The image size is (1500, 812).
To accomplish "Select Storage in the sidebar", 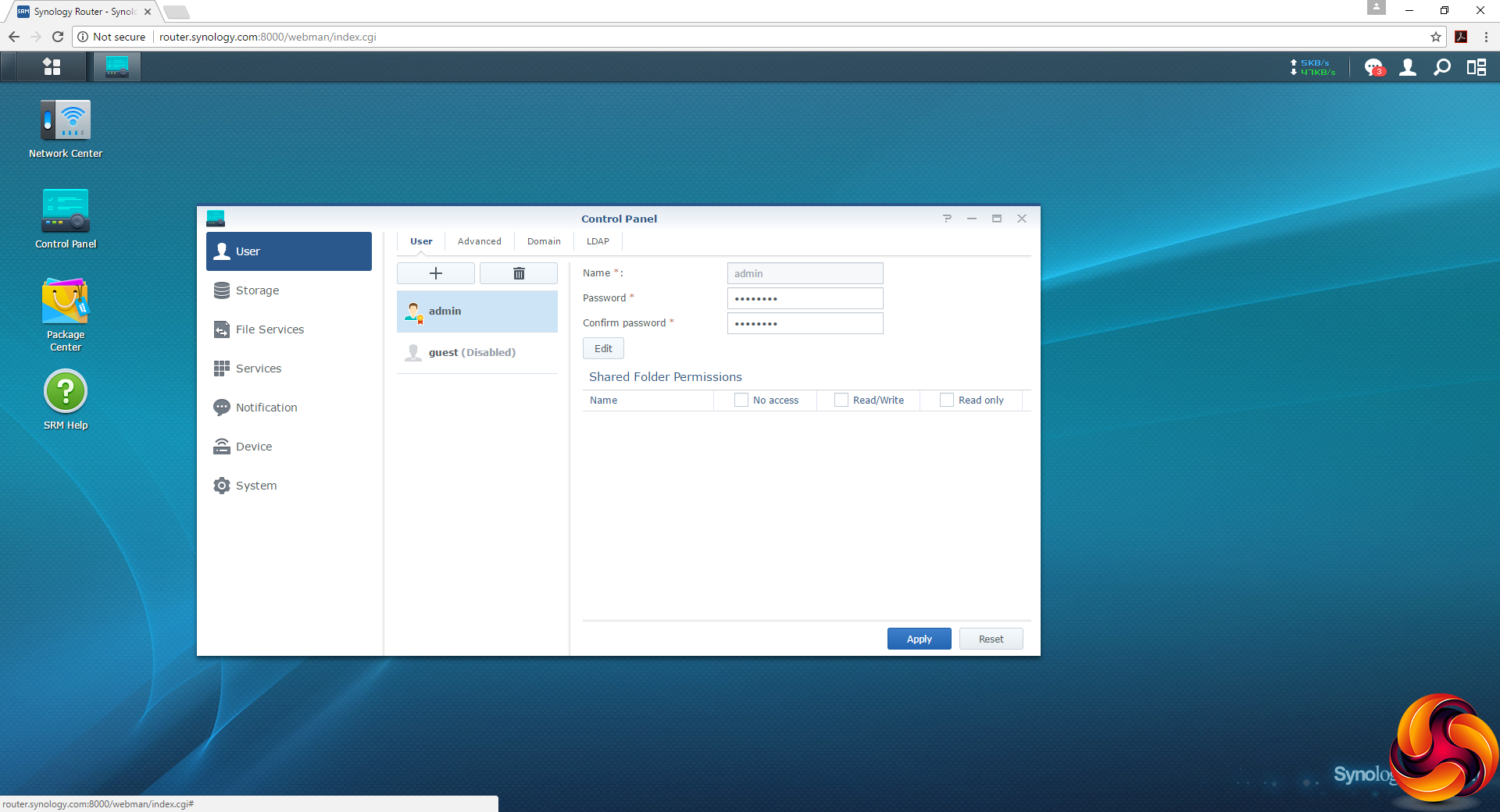I will pos(257,290).
